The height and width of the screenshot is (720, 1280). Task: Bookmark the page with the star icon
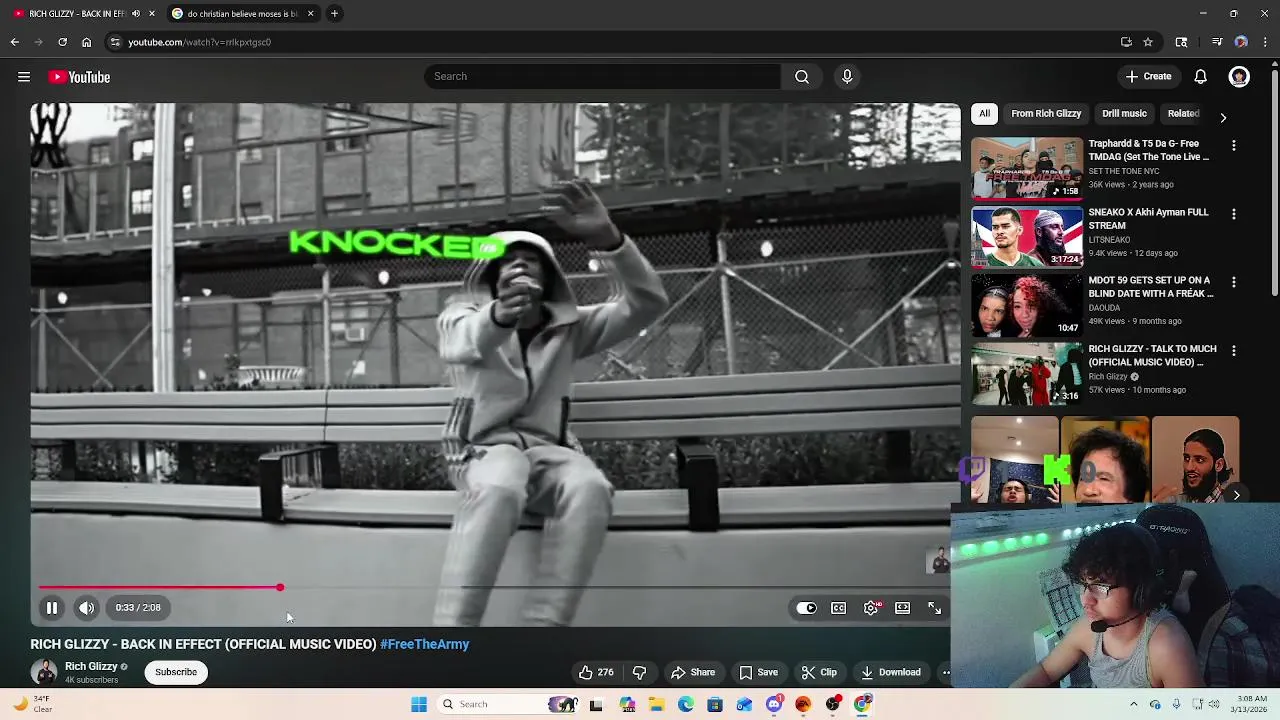1148,42
